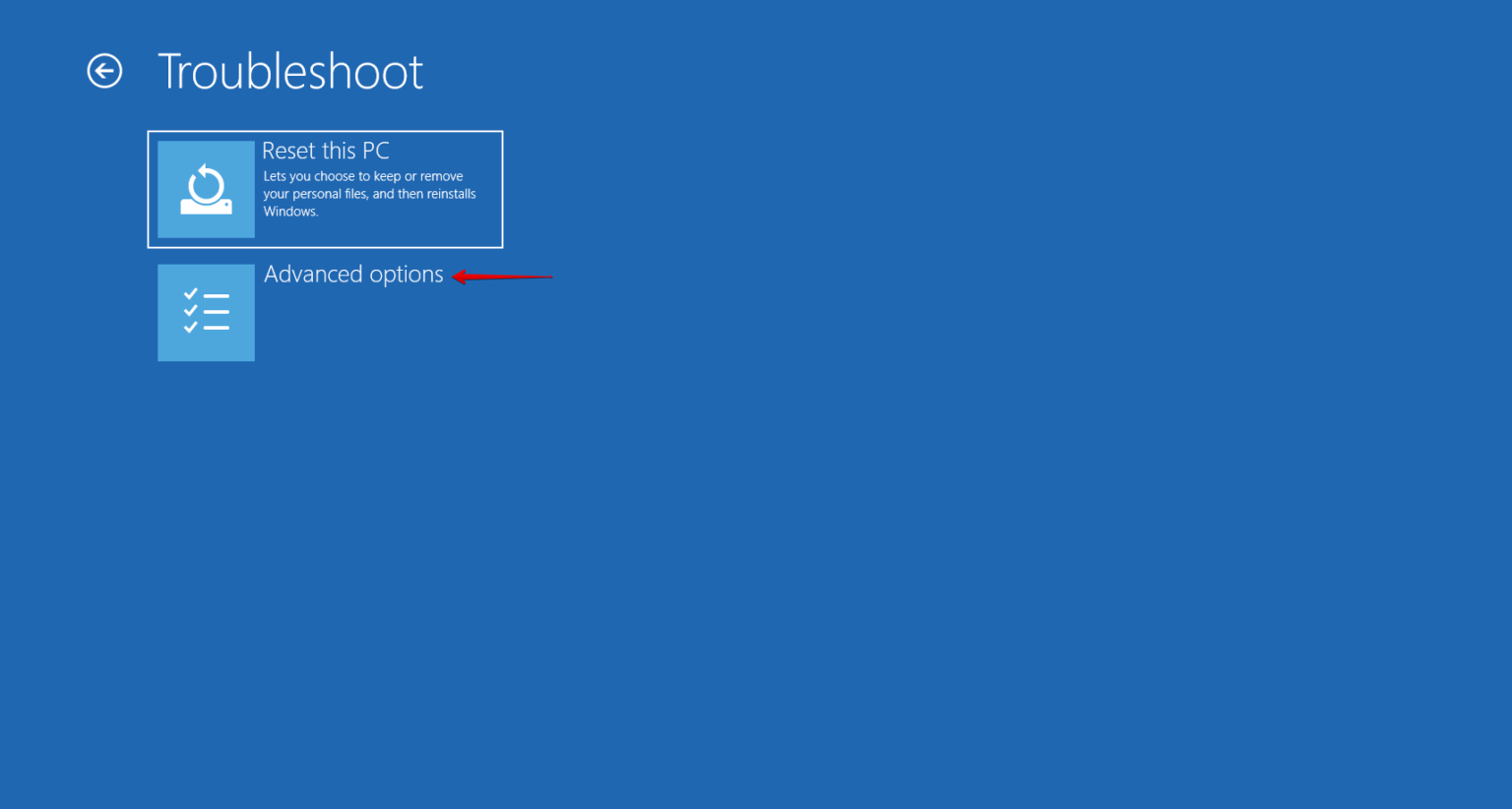Click the border outline of the Reset tile
The image size is (1512, 809).
325,132
